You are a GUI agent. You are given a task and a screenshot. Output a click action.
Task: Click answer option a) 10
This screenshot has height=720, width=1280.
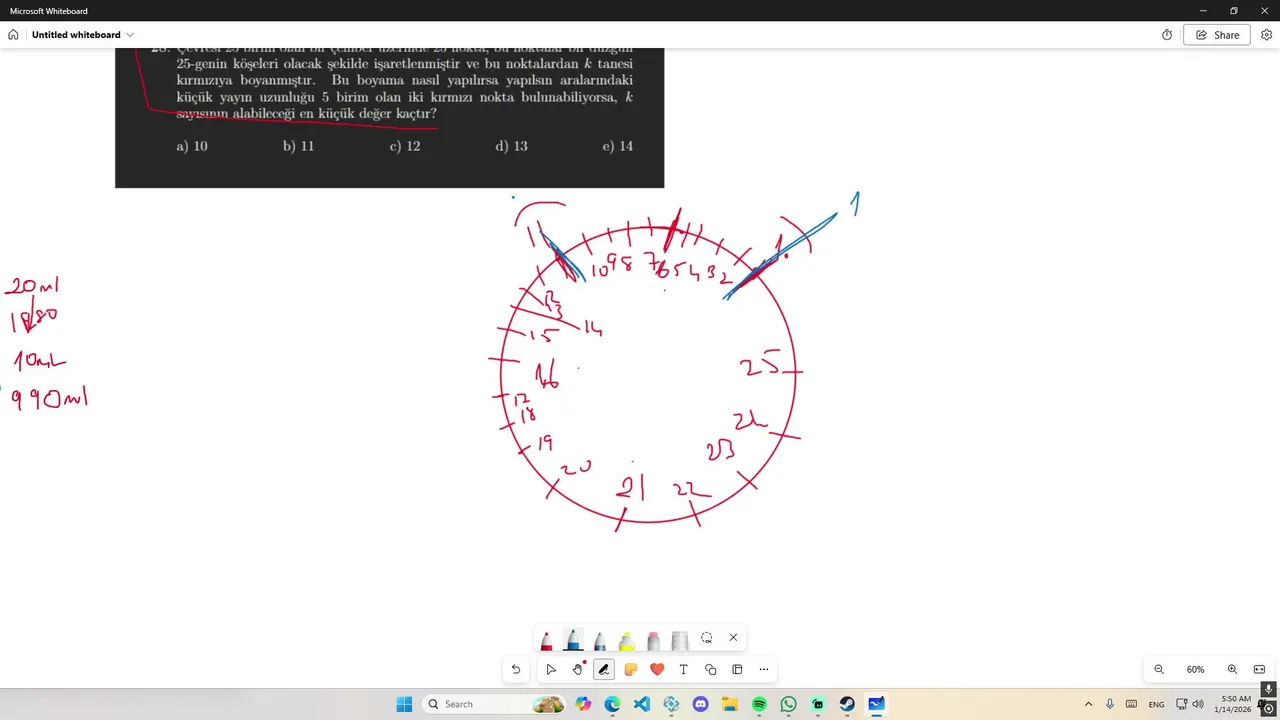pos(192,146)
